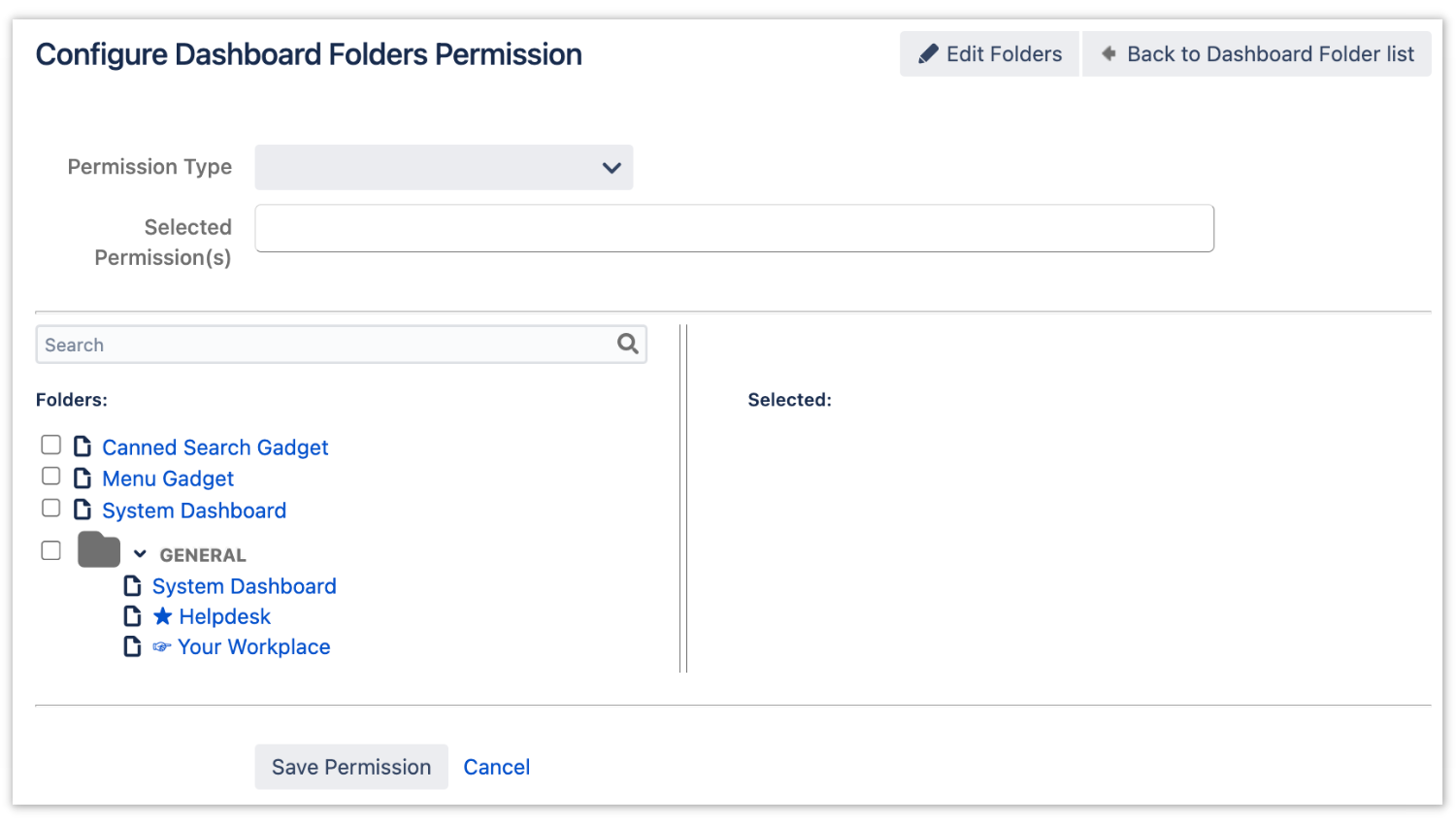
Task: Click the page icon beside Canned Search Gadget
Action: coord(83,446)
